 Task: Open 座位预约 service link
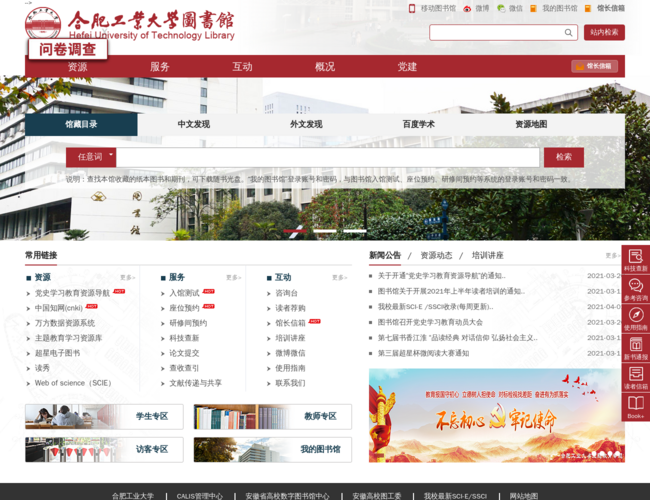184,308
